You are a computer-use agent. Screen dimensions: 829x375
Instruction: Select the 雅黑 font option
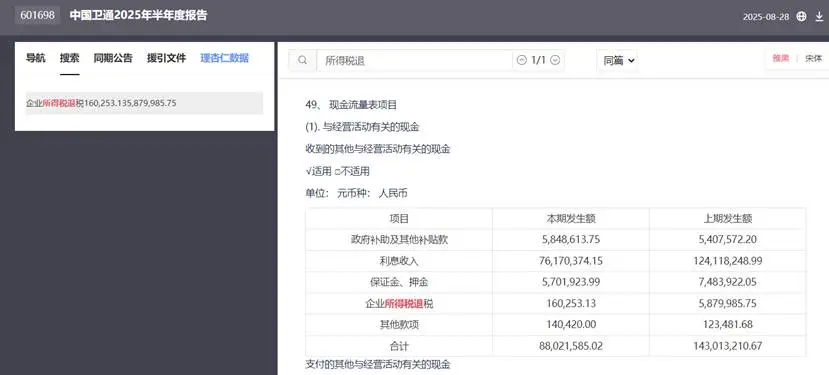point(780,59)
